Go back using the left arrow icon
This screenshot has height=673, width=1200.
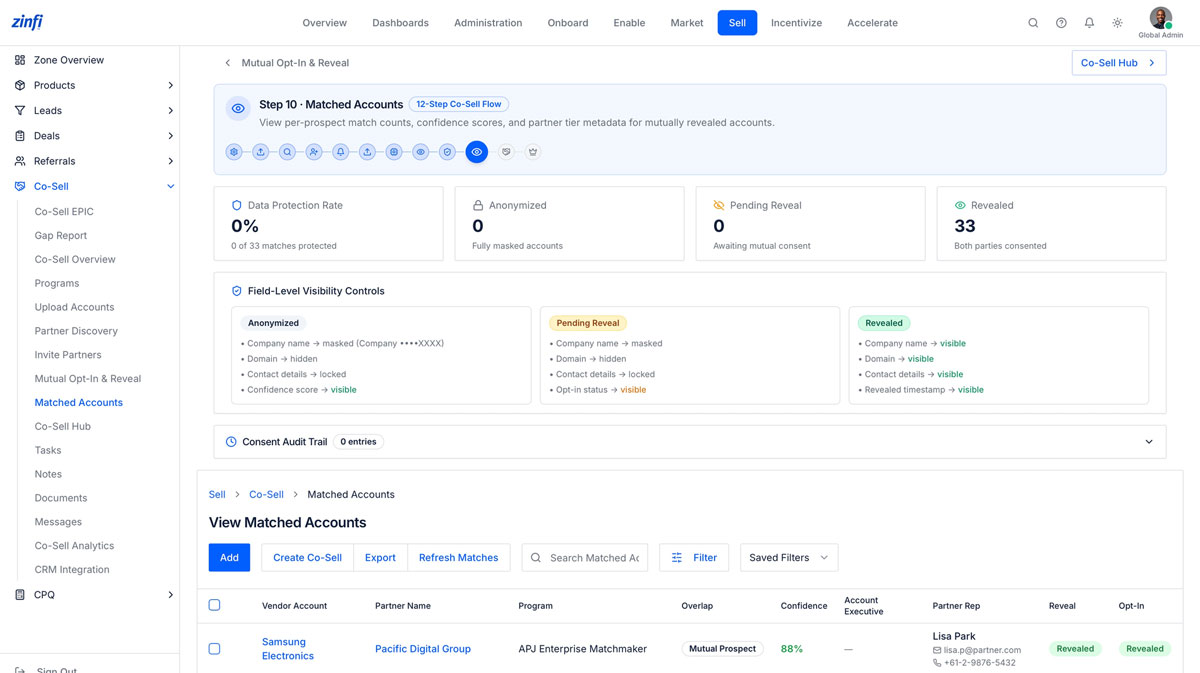pos(228,63)
